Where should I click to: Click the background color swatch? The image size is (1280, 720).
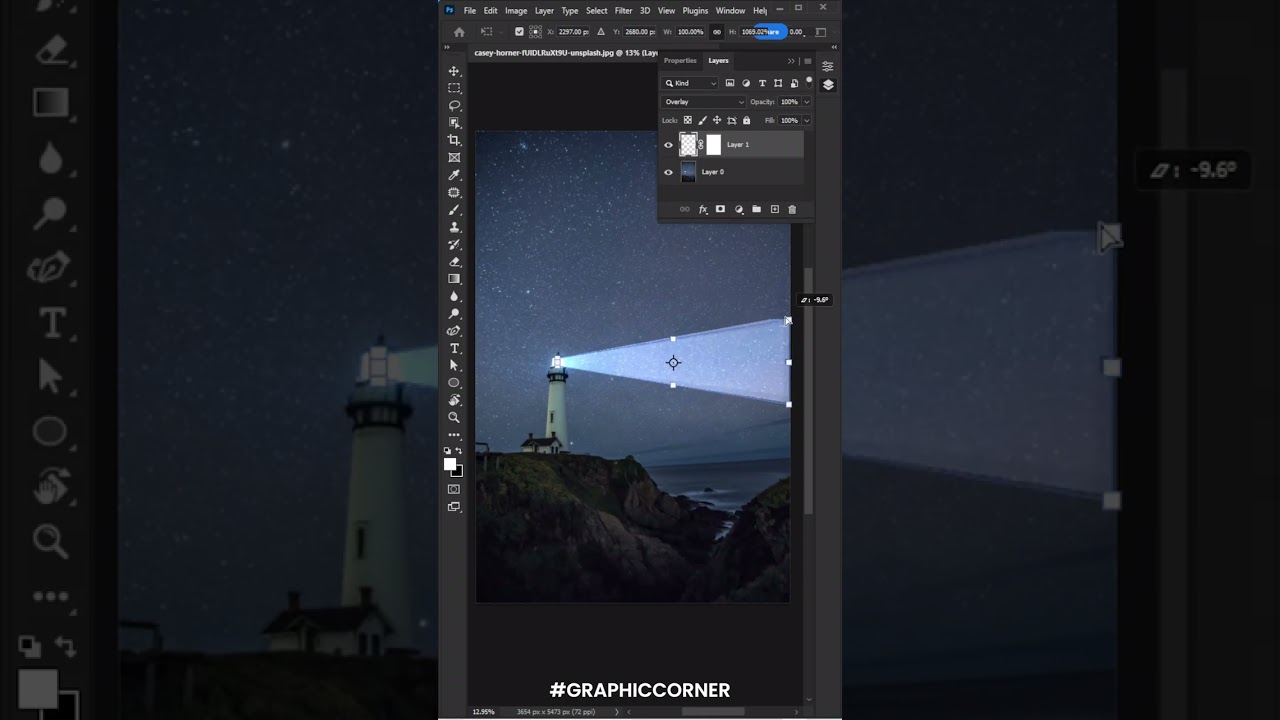[x=458, y=471]
